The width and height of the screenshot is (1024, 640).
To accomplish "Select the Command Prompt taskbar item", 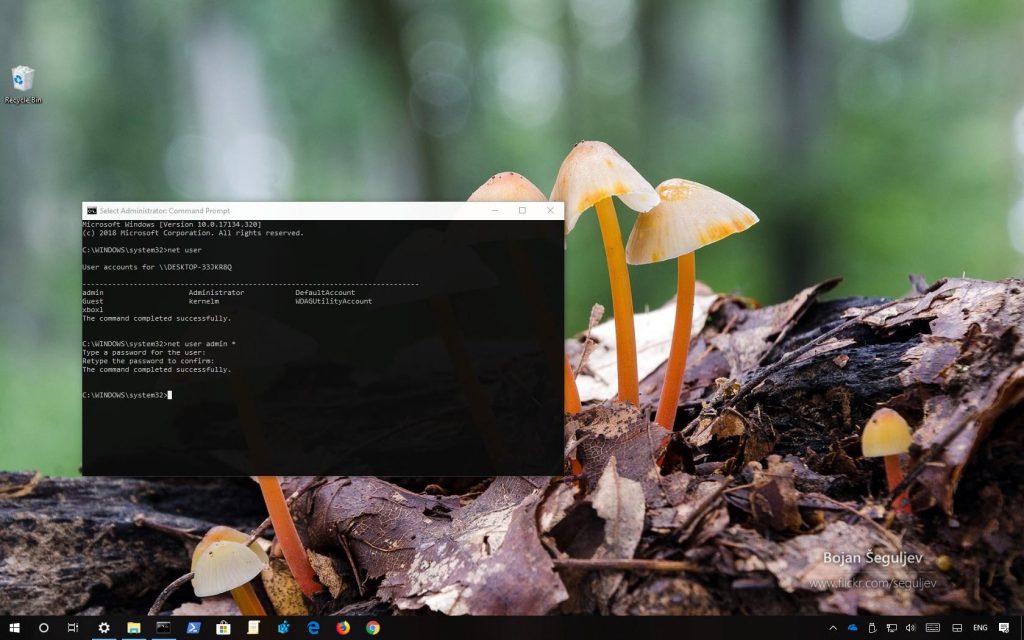I will click(164, 627).
